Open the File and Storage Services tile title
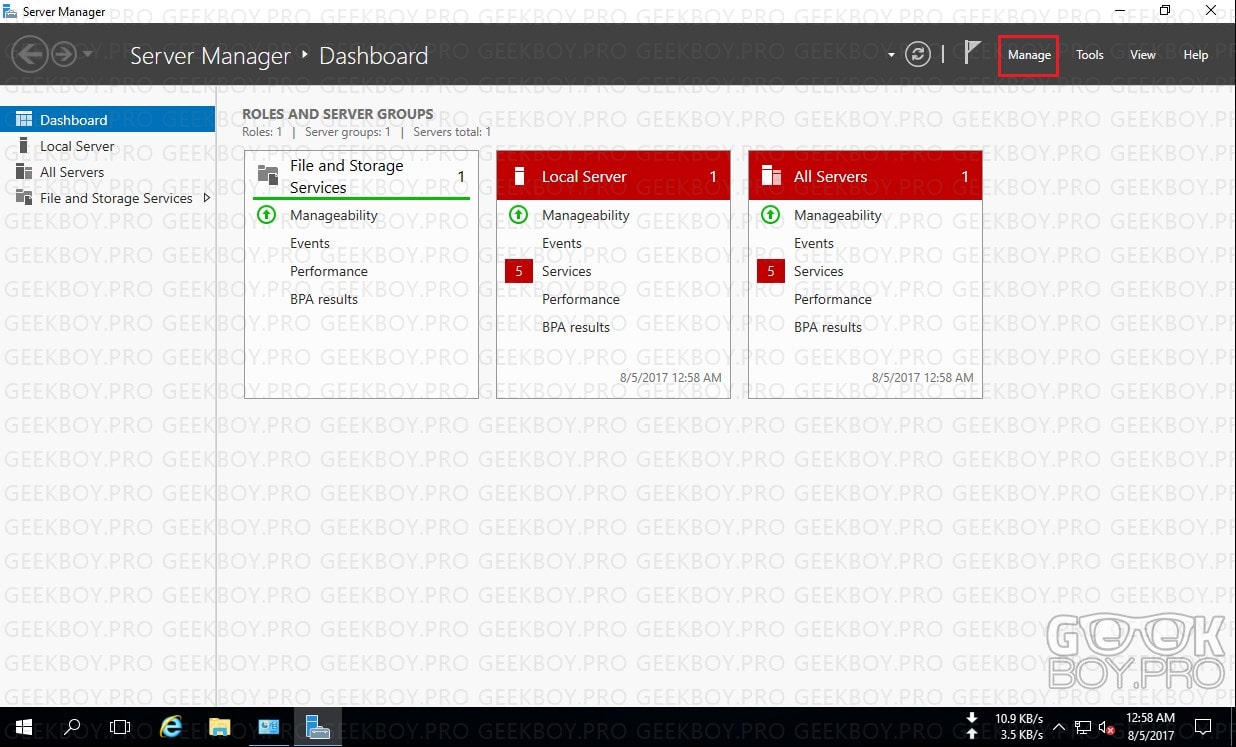1236x747 pixels. (x=346, y=177)
